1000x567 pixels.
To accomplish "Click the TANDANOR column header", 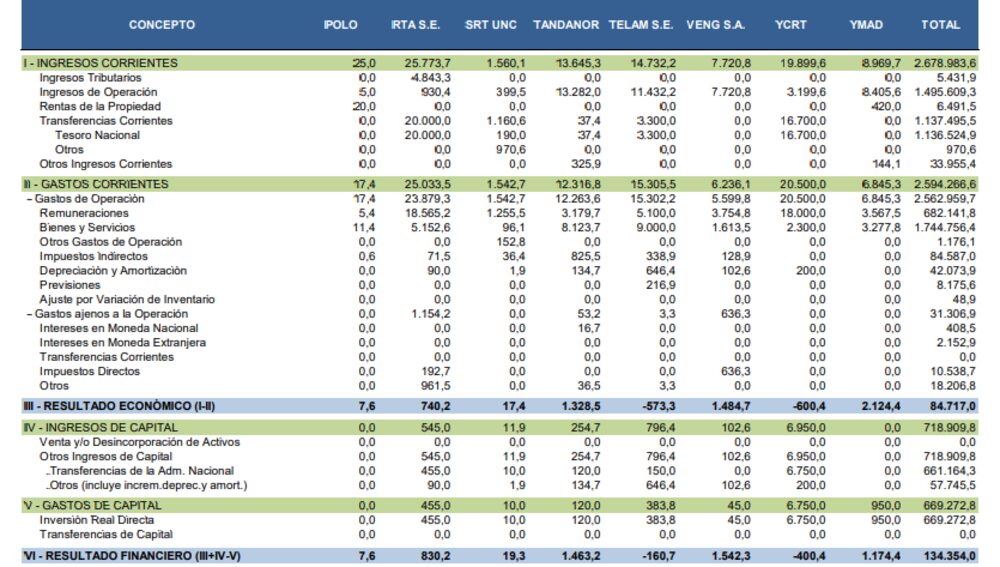I will point(566,25).
